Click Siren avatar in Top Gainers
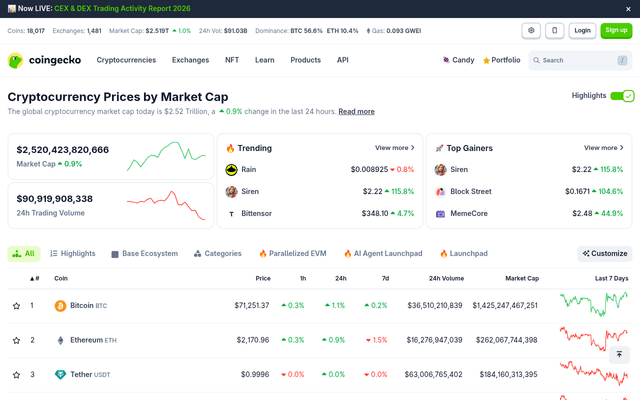The width and height of the screenshot is (640, 400). pos(440,170)
